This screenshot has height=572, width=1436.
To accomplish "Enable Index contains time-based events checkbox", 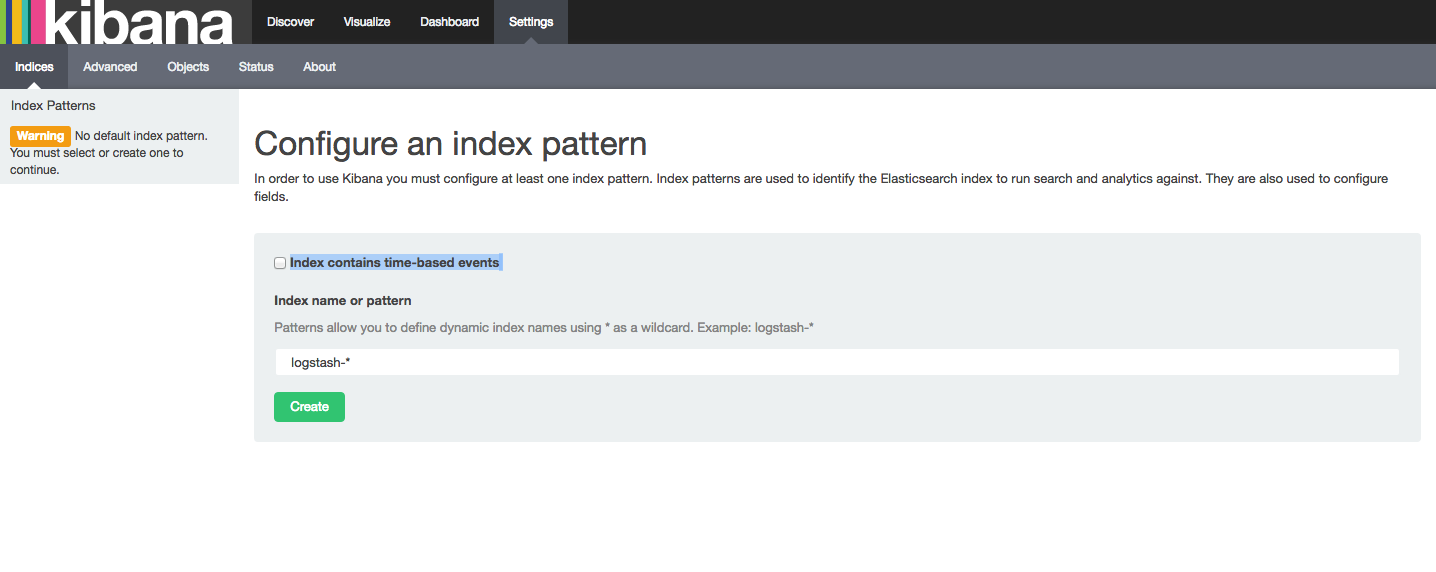I will pos(280,263).
